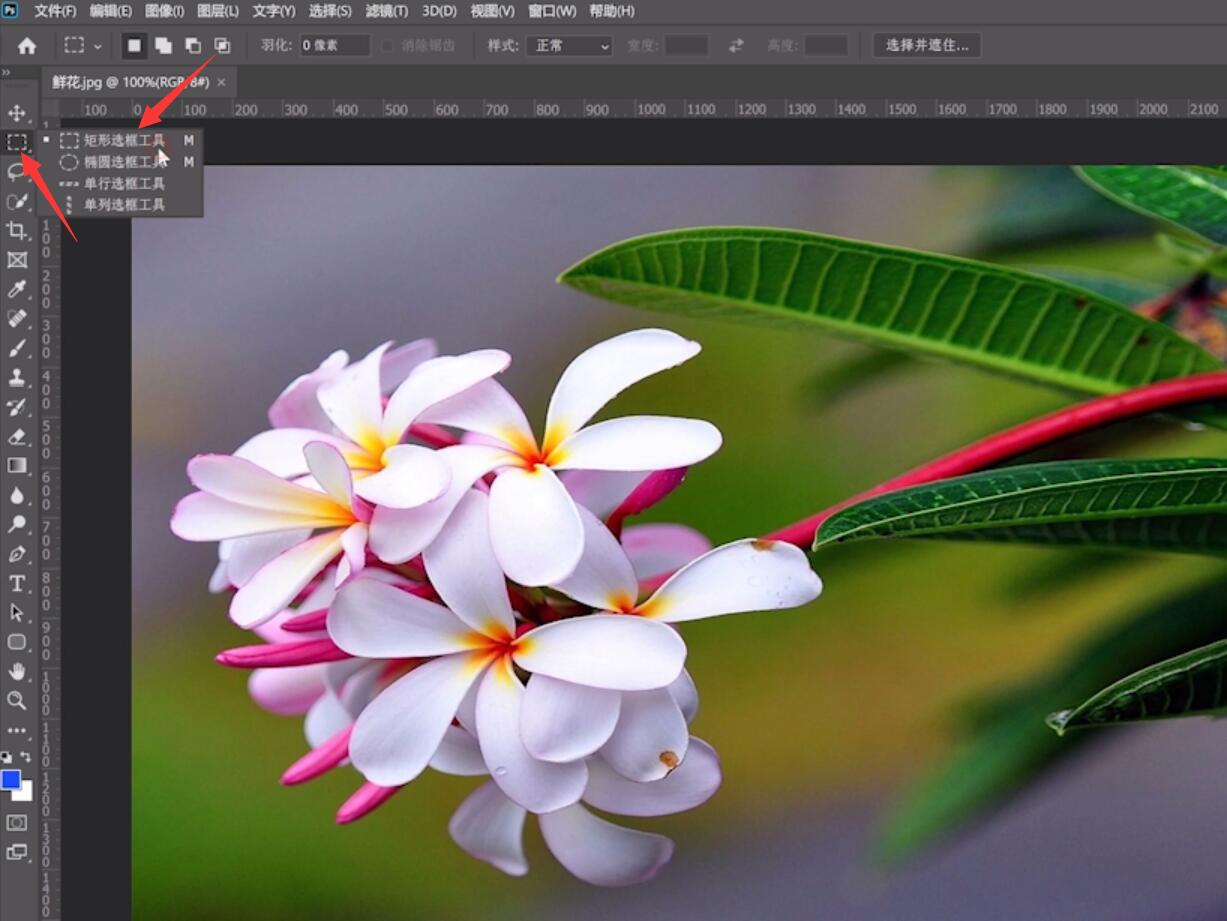Open the 3D(D) menu
This screenshot has height=921, width=1227.
point(439,11)
